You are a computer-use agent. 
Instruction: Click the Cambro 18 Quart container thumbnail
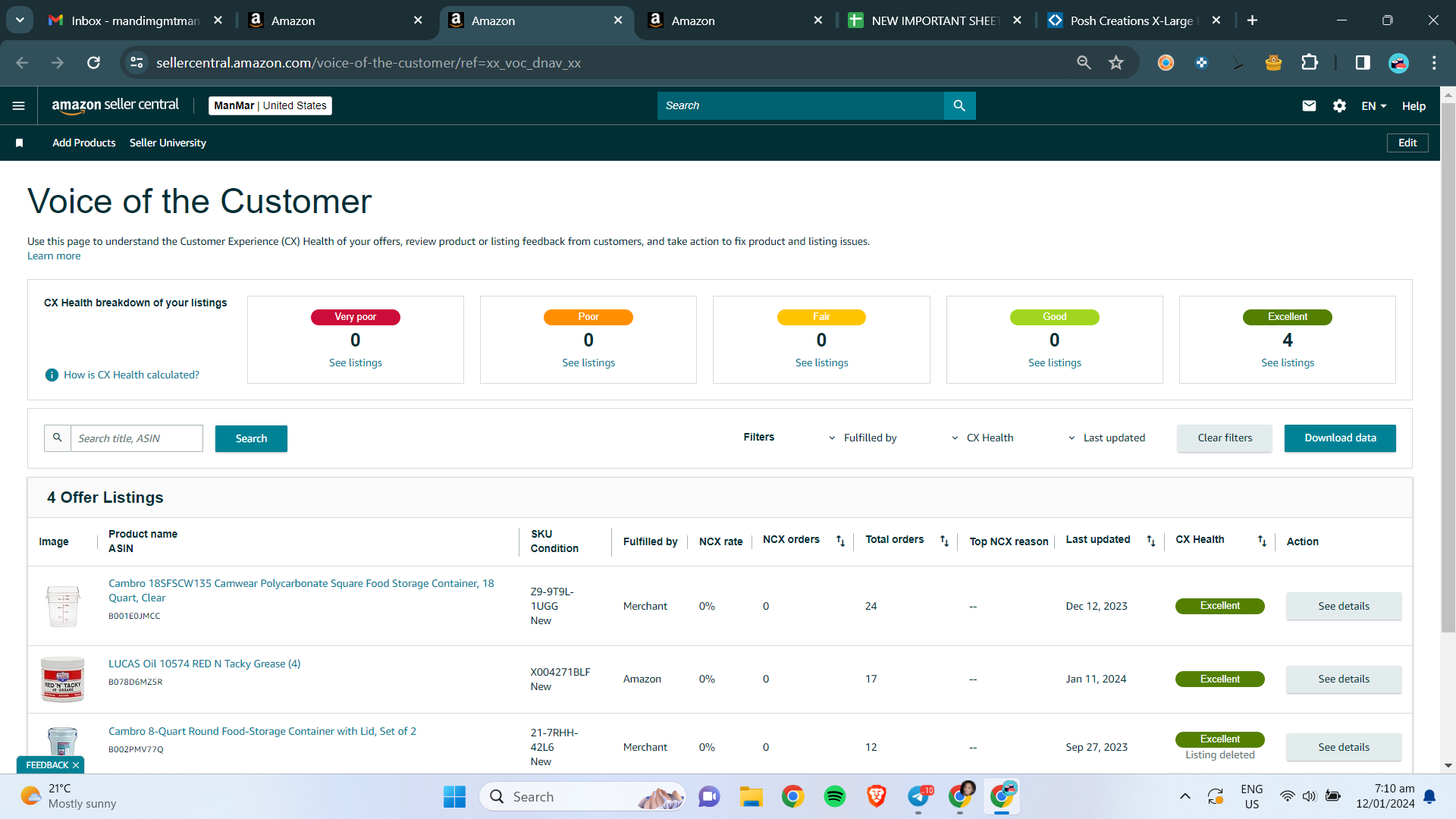(x=62, y=605)
